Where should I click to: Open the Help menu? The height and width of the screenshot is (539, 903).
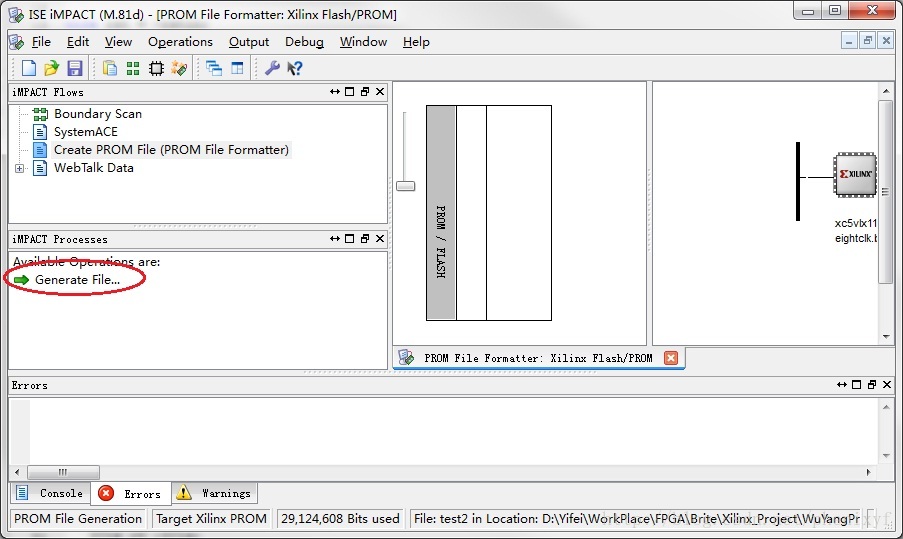coord(416,42)
